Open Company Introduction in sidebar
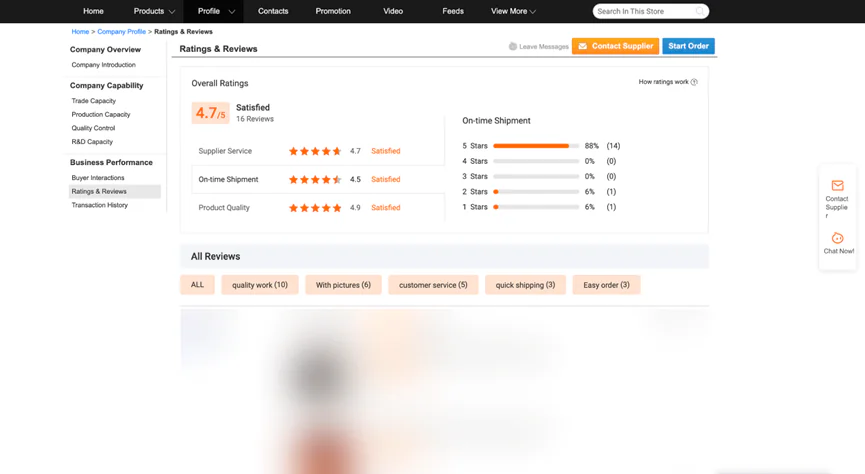 point(103,65)
